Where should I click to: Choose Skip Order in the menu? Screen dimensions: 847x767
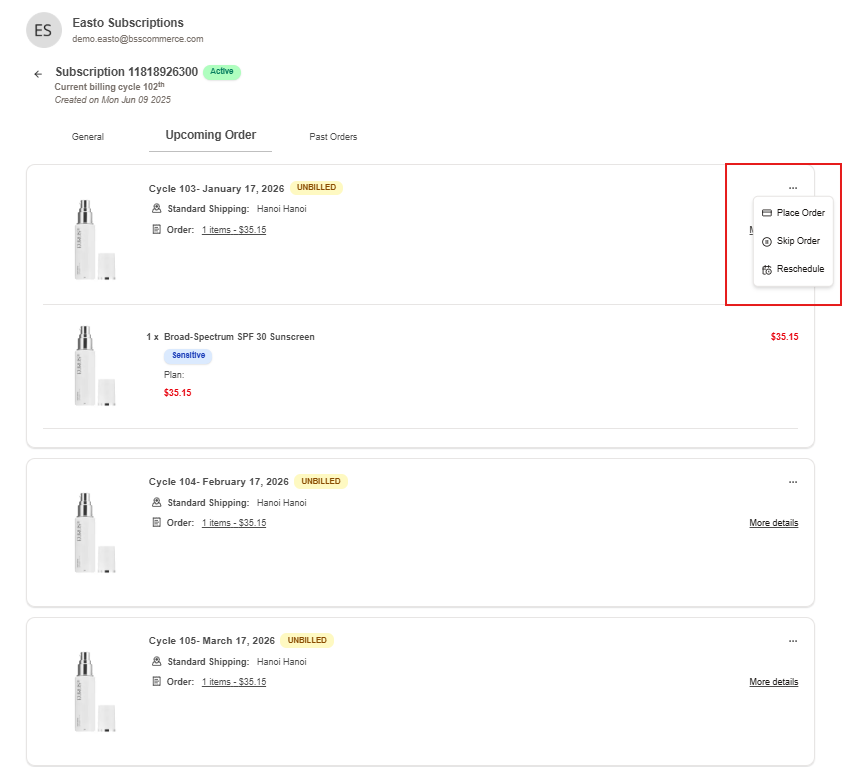[x=791, y=241]
